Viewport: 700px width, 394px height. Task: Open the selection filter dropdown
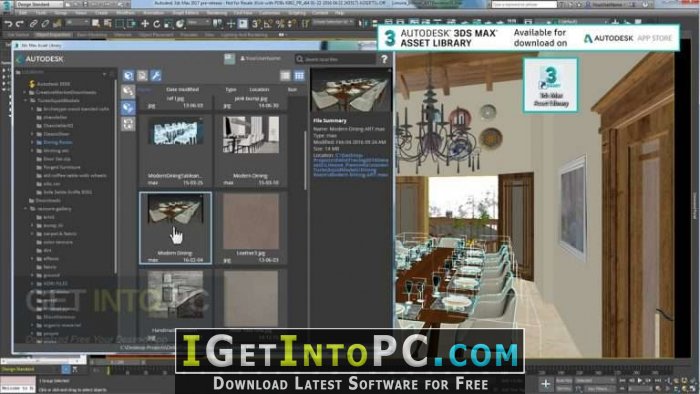[x=77, y=23]
